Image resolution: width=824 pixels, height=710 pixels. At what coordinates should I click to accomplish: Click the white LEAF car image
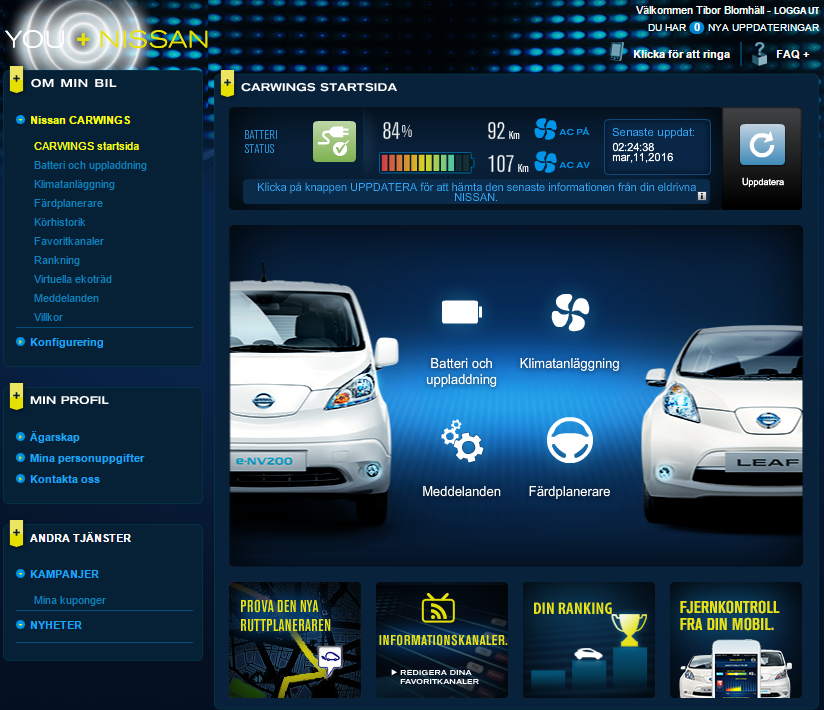[x=723, y=431]
